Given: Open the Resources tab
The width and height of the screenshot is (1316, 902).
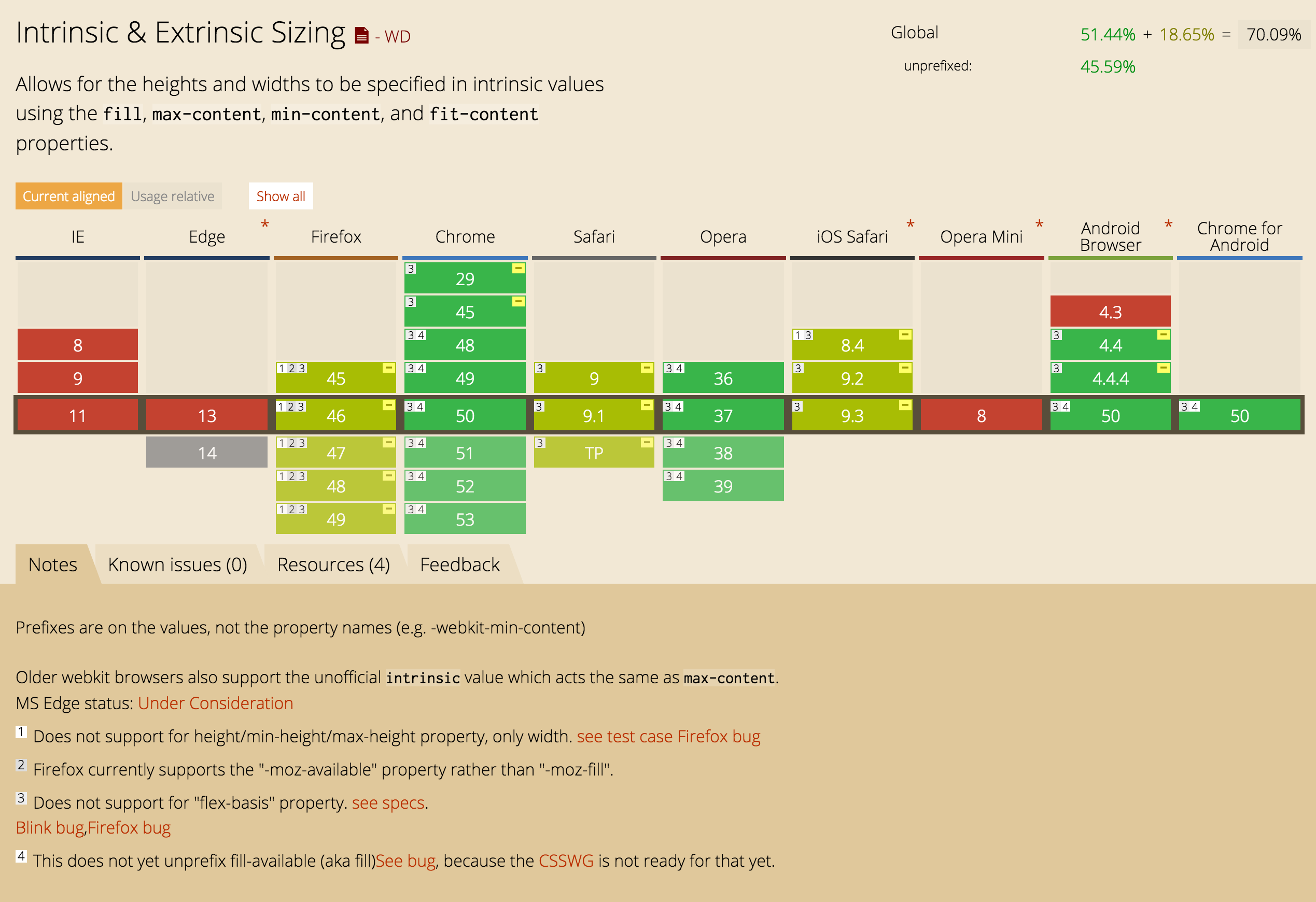Looking at the screenshot, I should (x=333, y=564).
